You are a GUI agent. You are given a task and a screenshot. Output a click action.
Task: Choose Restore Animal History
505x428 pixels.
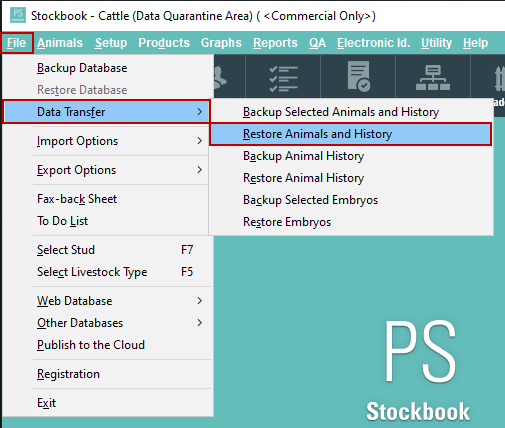351,178
